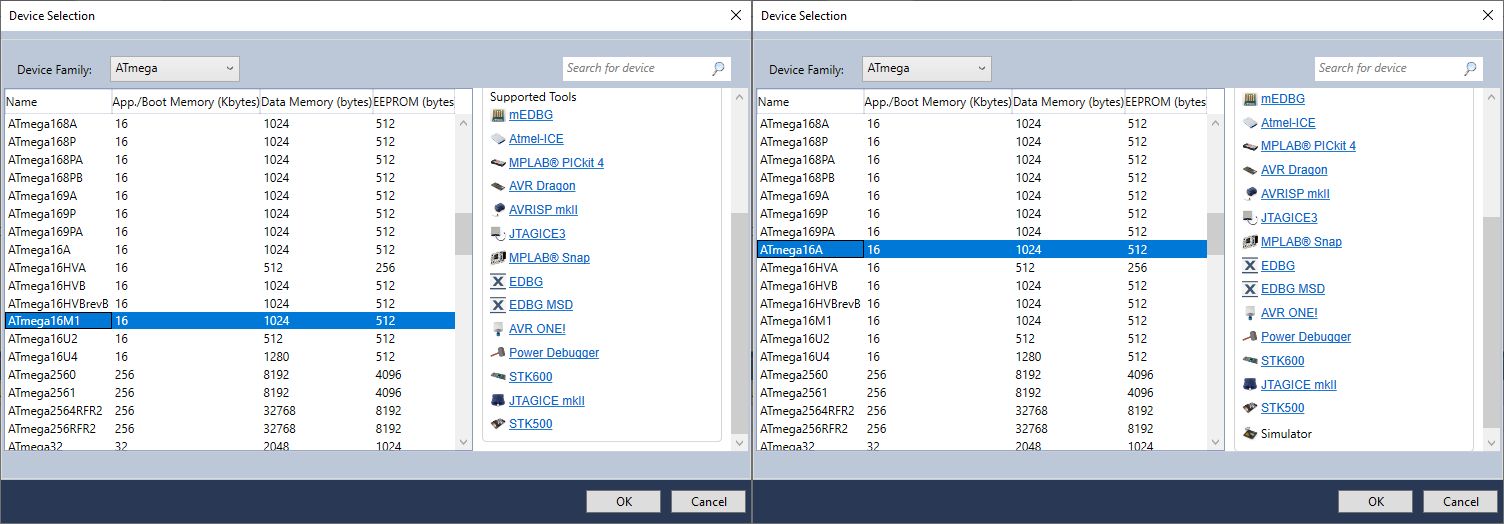Click JTAGICE mkII icon in left window
Viewport: 1504px width, 524px height.
click(x=498, y=400)
